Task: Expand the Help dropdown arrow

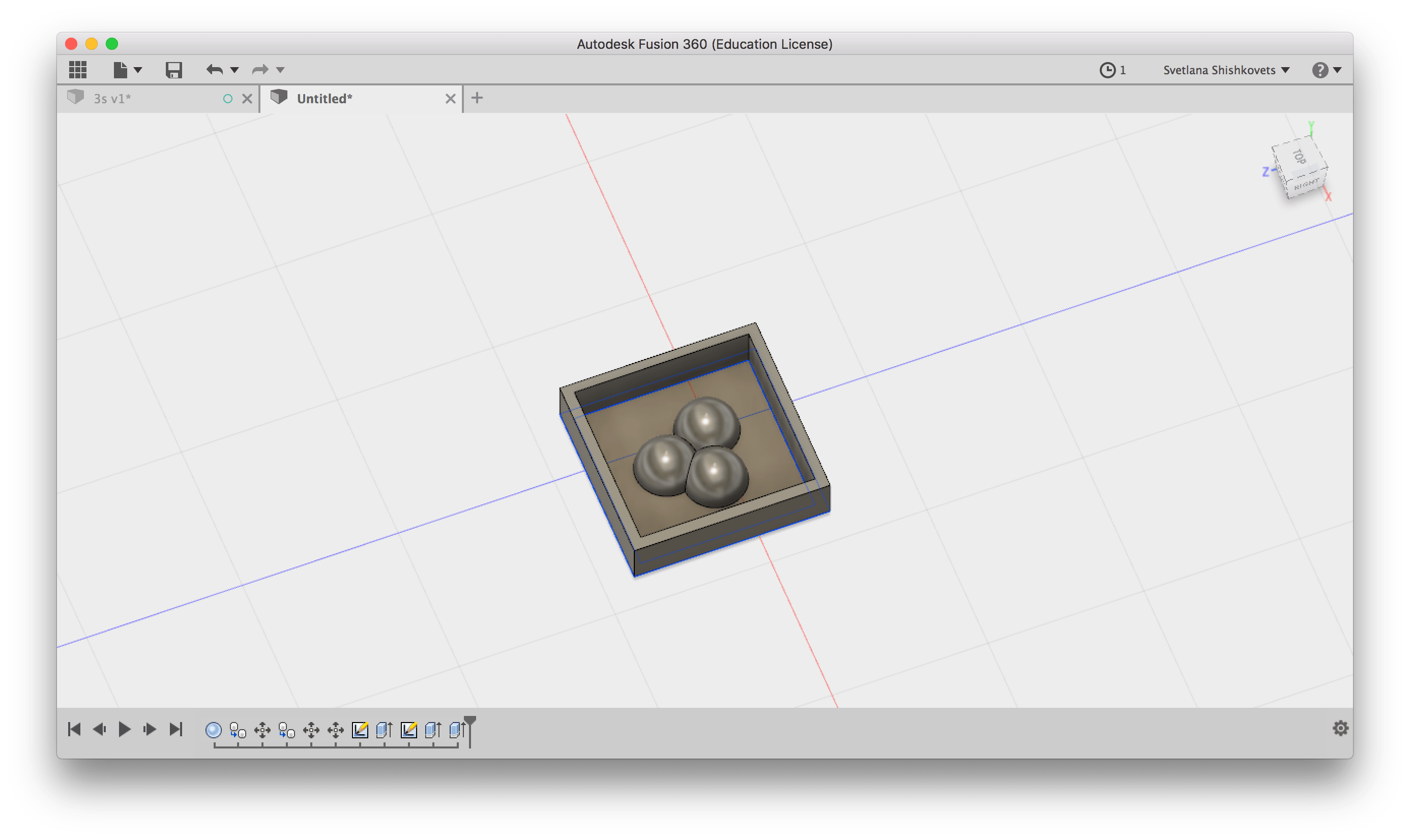Action: click(x=1338, y=70)
